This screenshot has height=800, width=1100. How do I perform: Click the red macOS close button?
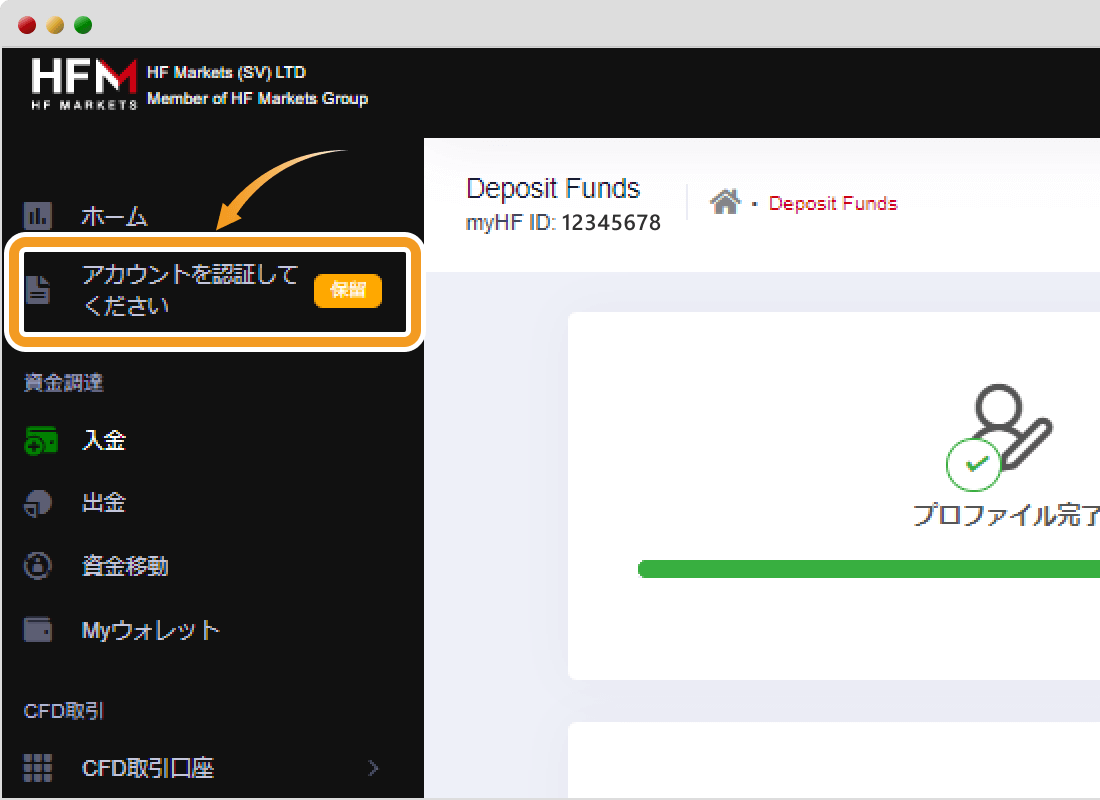click(x=27, y=25)
